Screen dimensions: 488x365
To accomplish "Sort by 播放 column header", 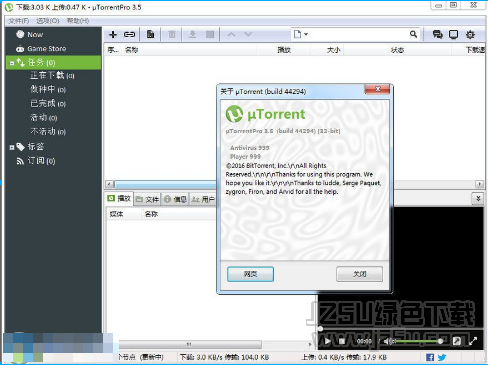I will pyautogui.click(x=284, y=50).
